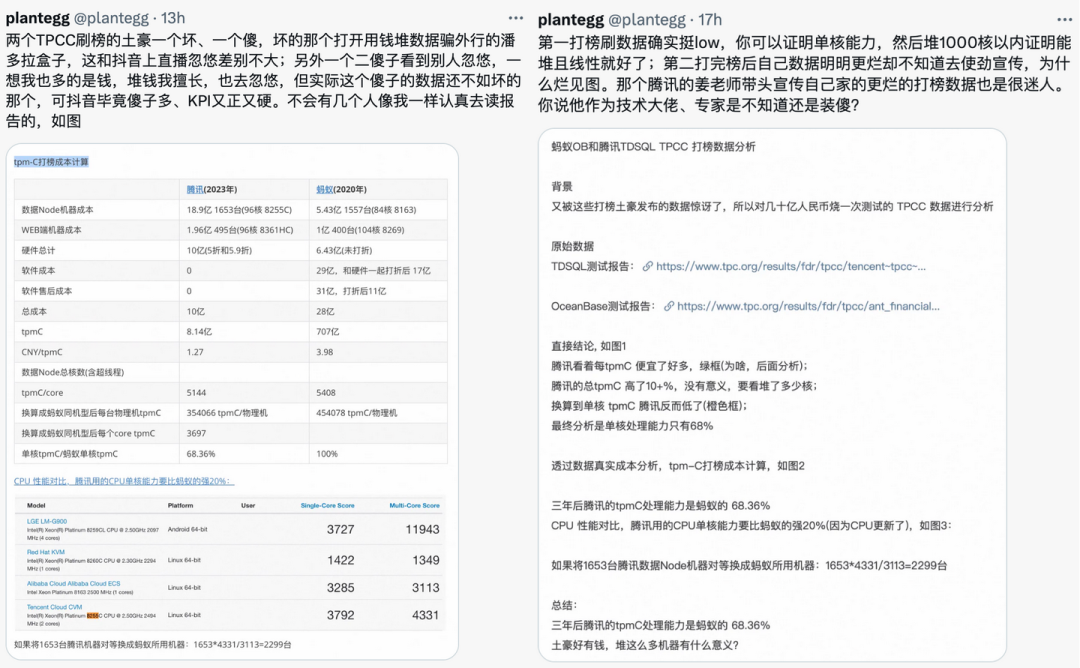Open the plantegg profile name on the 13h tweet
This screenshot has height=668, width=1080.
[x=37, y=18]
